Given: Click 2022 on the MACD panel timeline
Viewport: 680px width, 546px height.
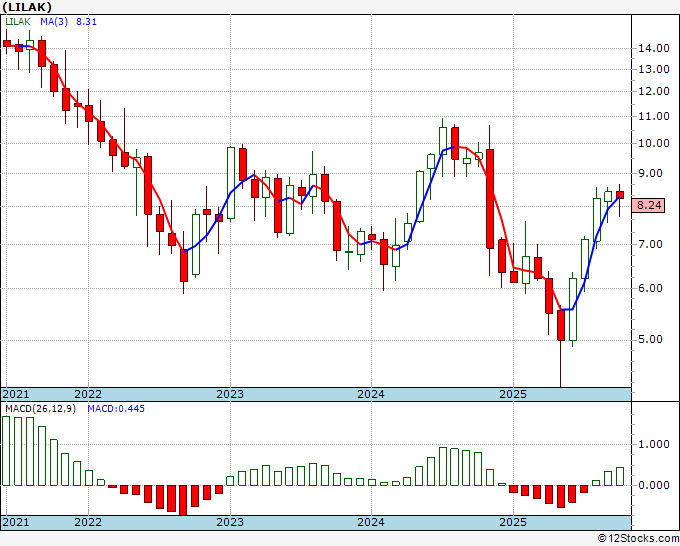Looking at the screenshot, I should coord(88,522).
